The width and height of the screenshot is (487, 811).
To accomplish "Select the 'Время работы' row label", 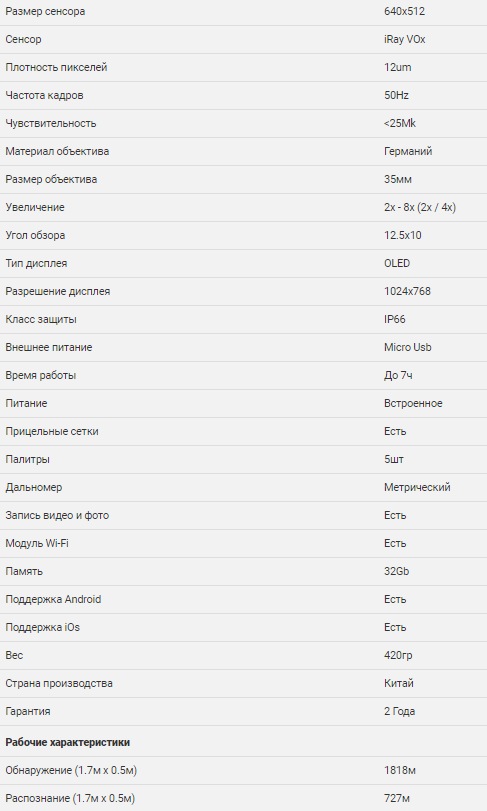I will click(40, 375).
